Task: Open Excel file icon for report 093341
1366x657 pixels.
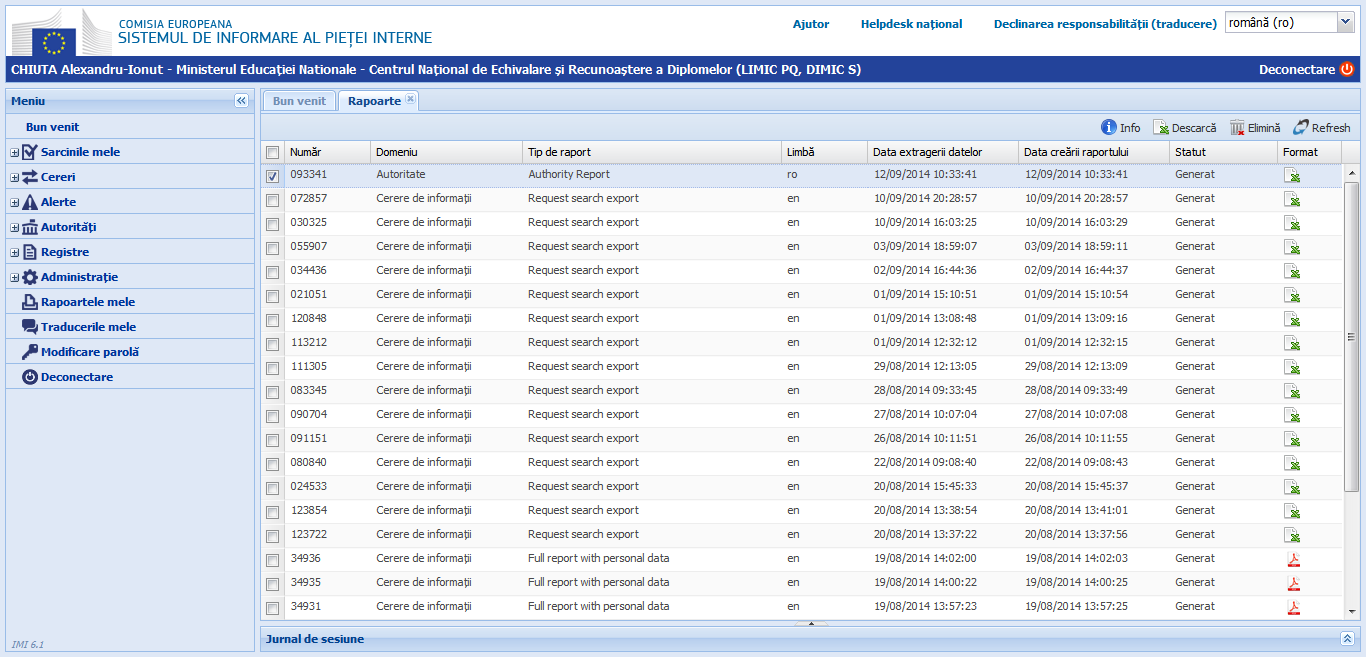Action: point(1293,175)
